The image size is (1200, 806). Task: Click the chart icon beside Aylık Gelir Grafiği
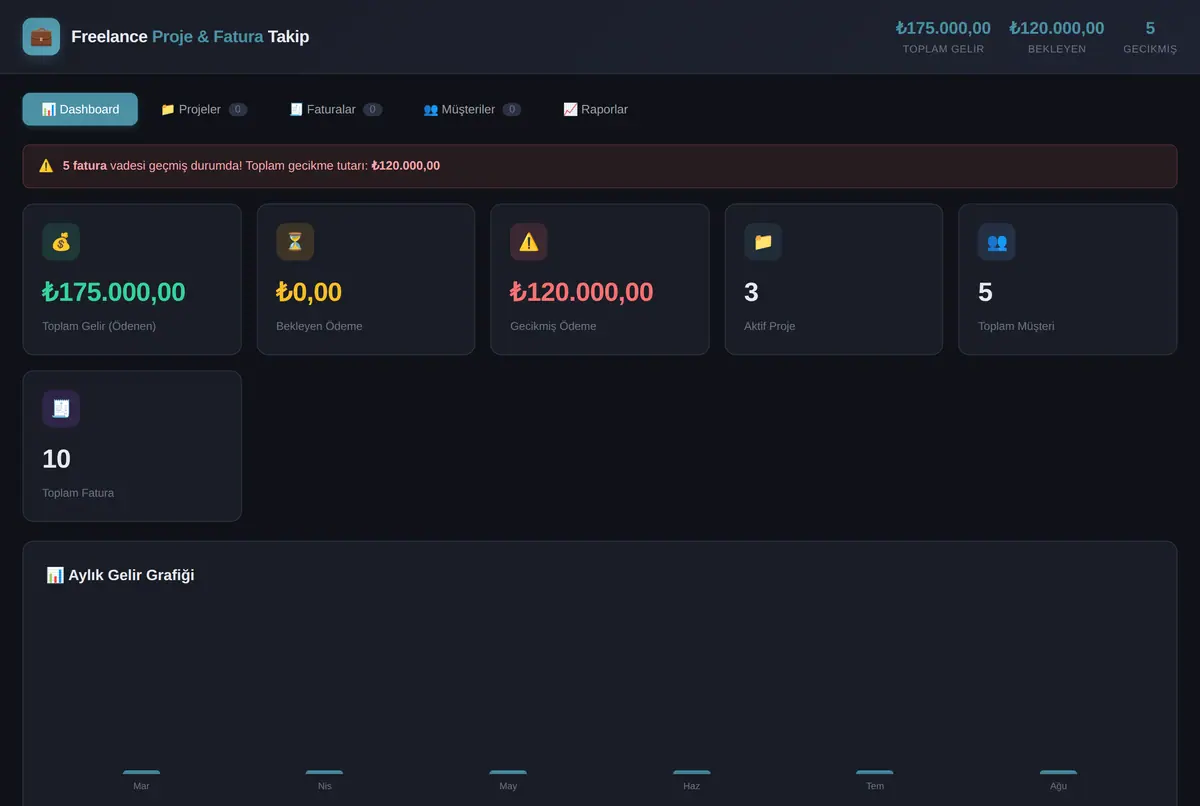[55, 575]
